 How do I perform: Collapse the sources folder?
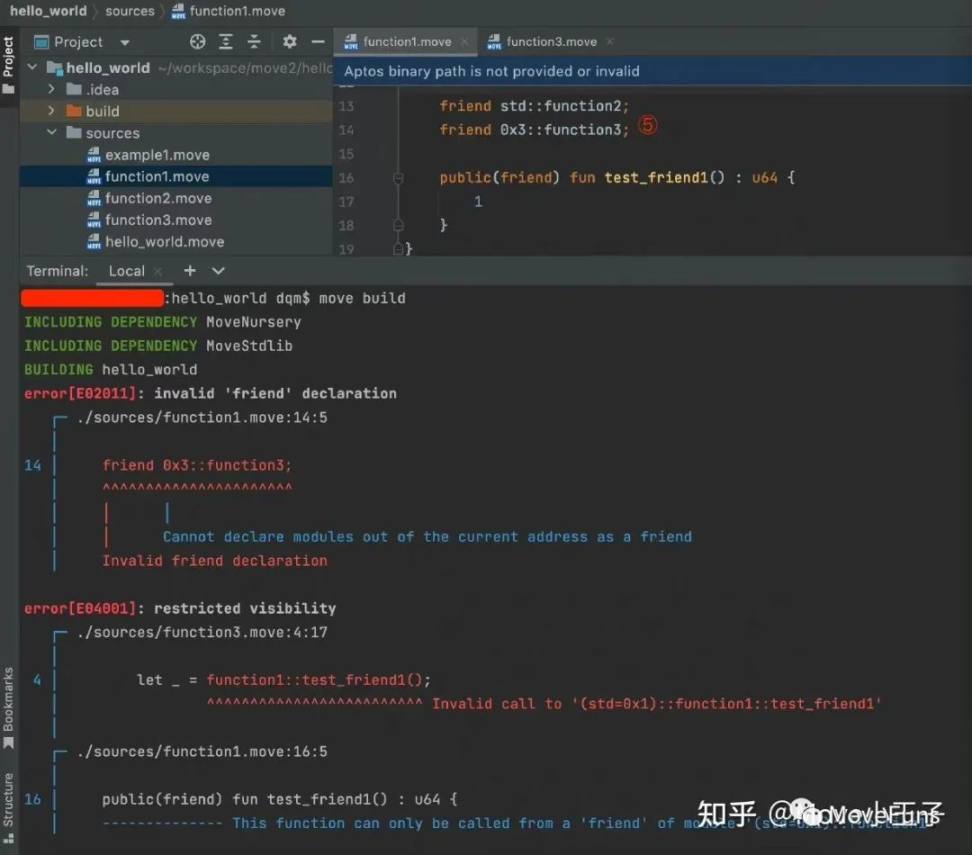point(52,133)
